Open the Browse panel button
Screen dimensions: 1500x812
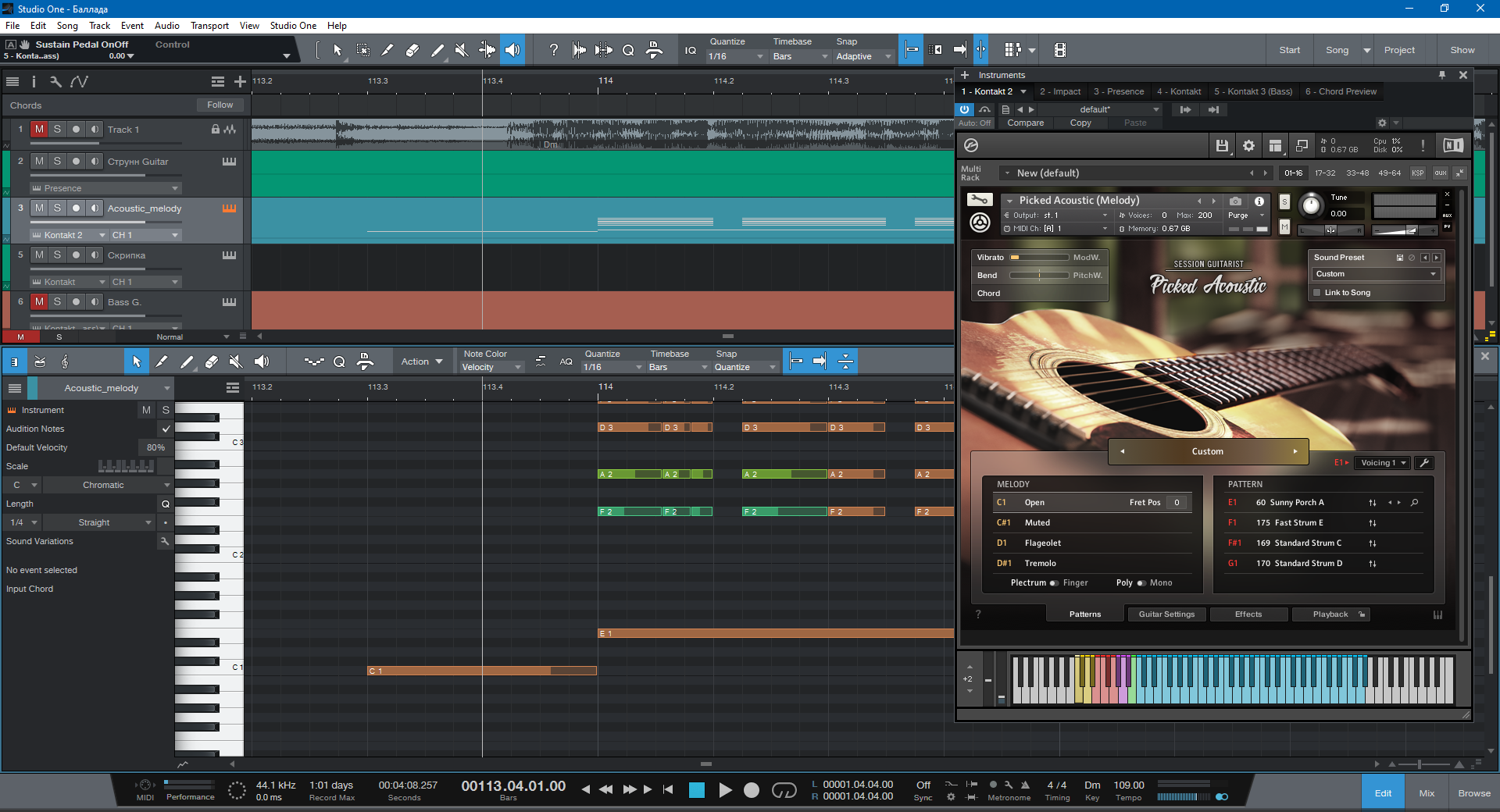pos(1474,793)
